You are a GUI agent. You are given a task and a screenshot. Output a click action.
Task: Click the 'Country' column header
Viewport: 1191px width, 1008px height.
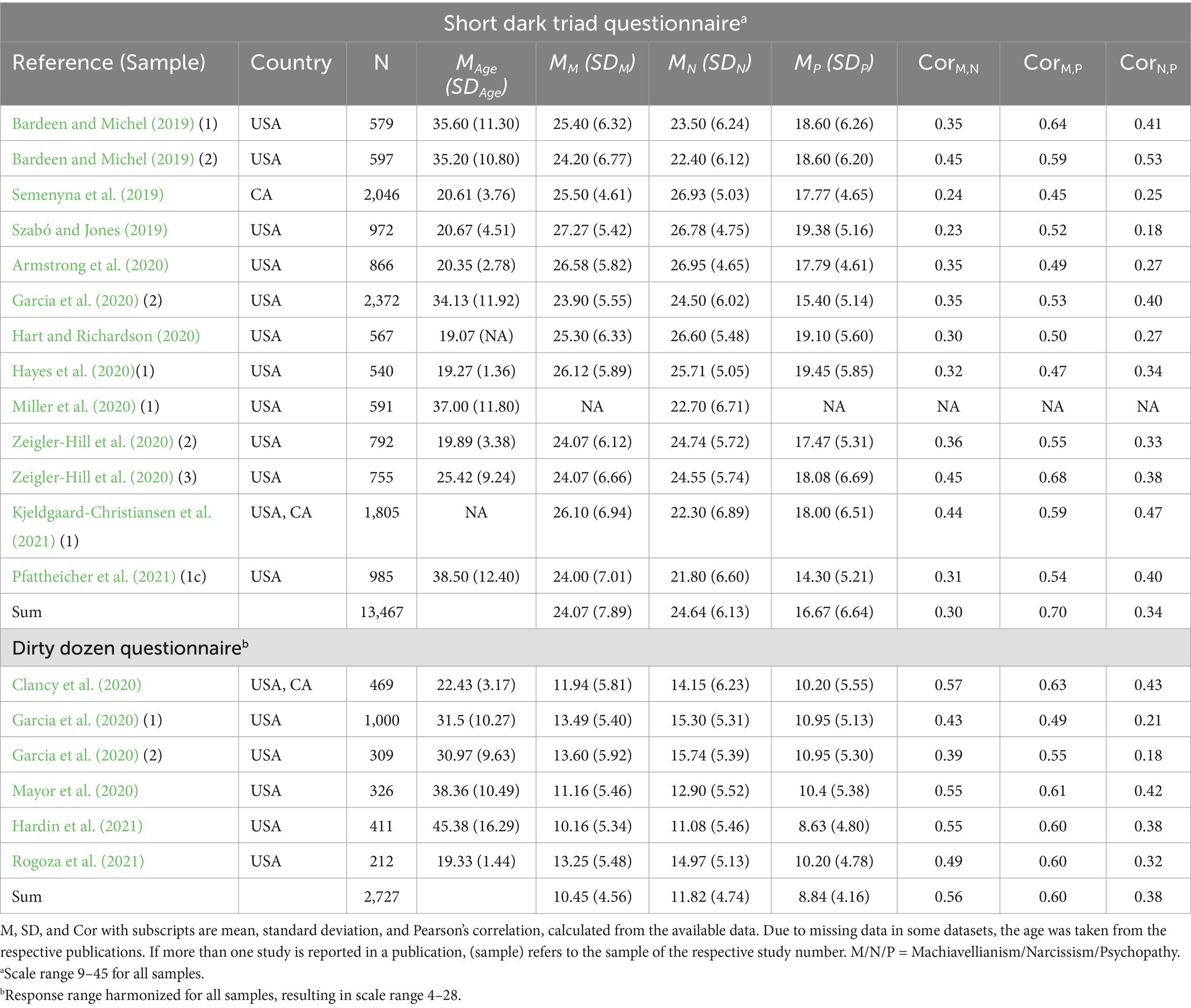click(291, 62)
